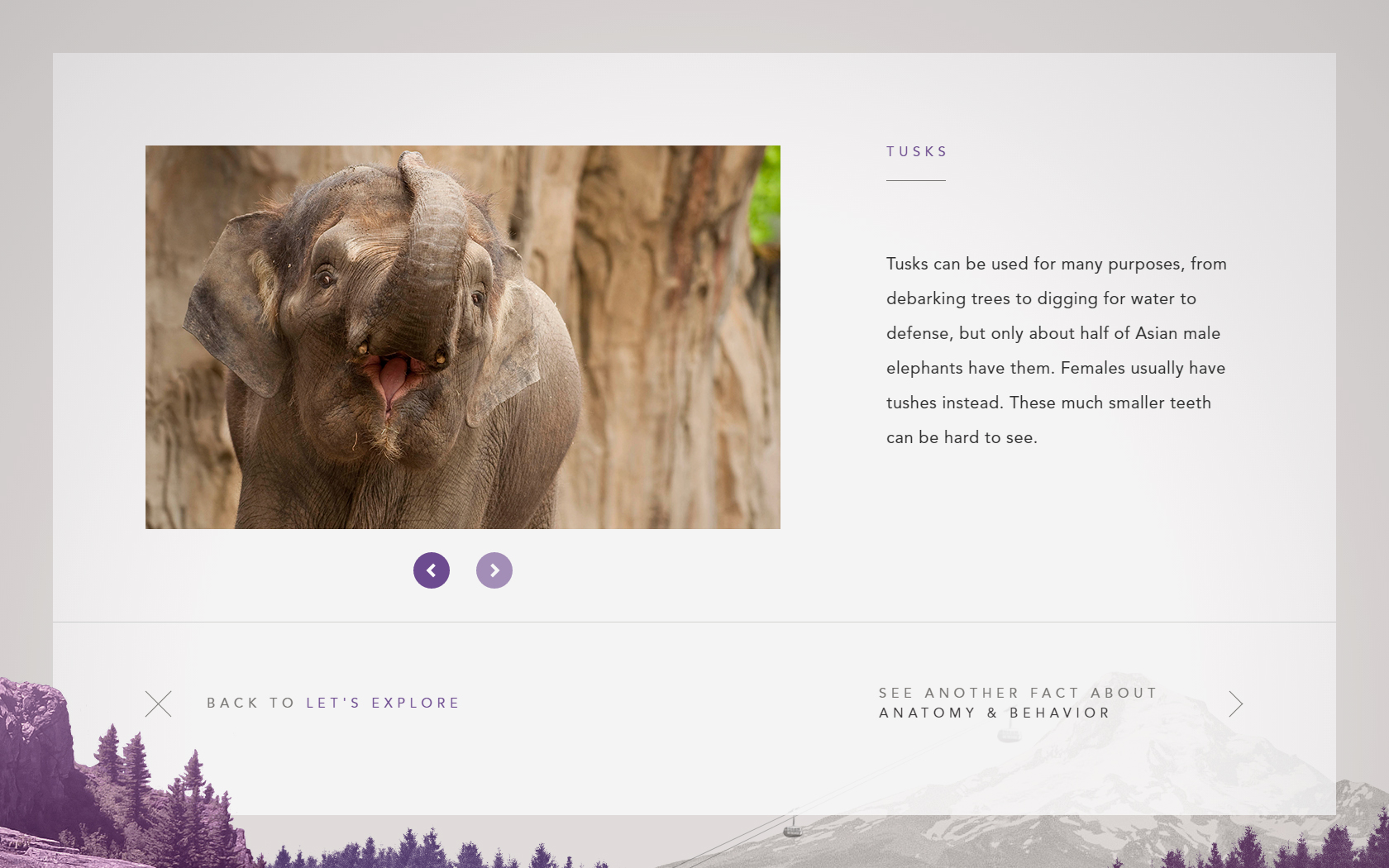Click the aerial tram gondola in the background
Image resolution: width=1389 pixels, height=868 pixels.
[x=792, y=827]
